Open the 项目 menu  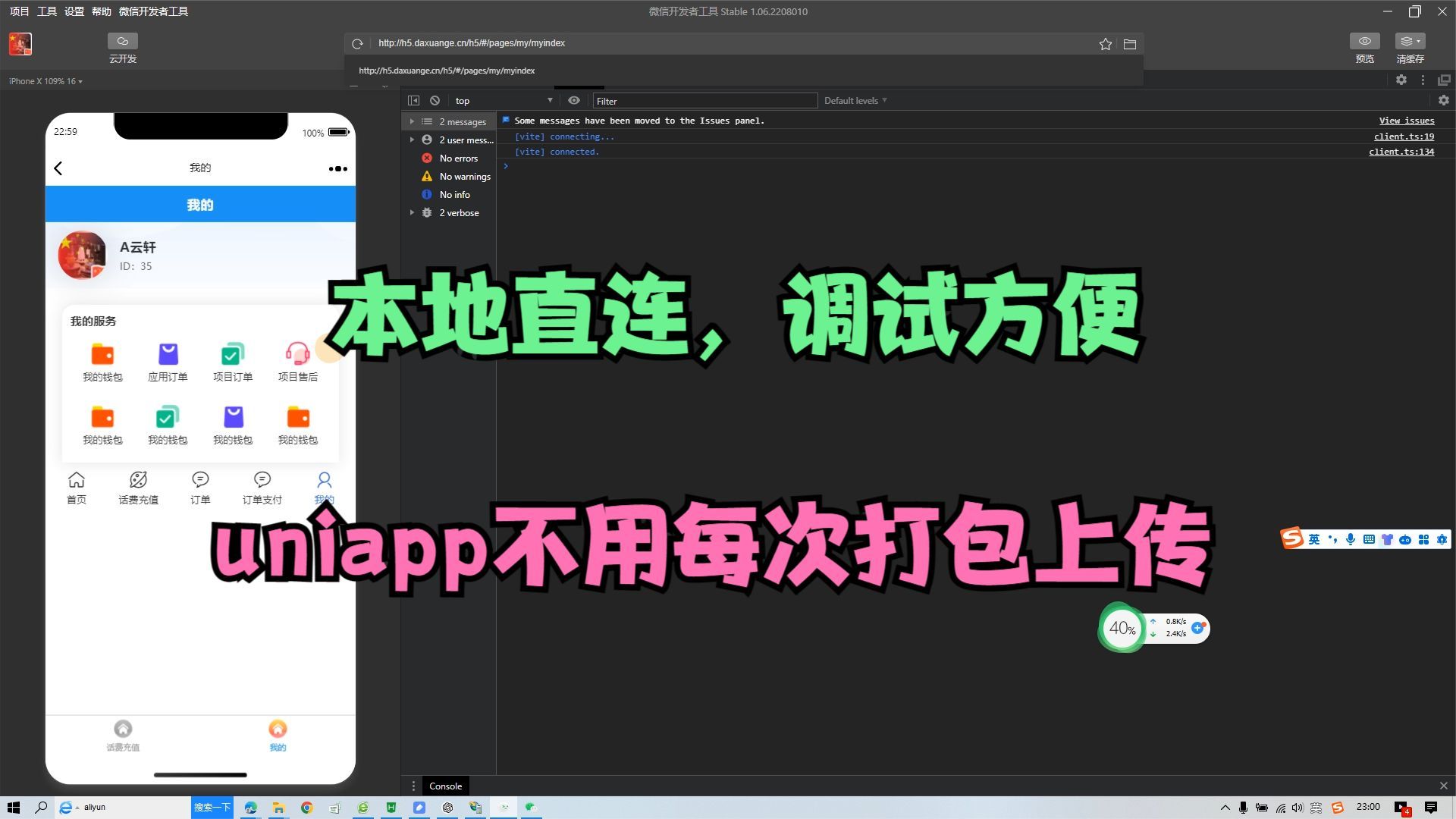(x=19, y=11)
